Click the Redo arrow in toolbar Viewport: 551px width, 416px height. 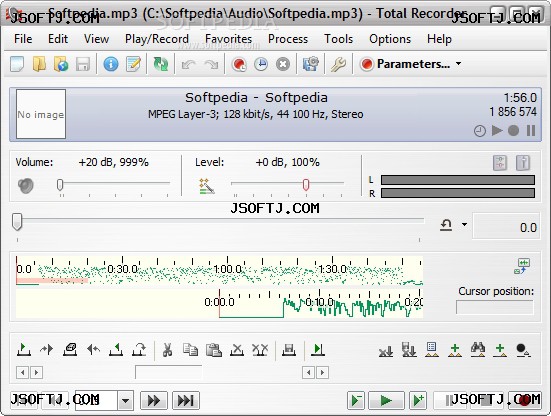(x=211, y=64)
